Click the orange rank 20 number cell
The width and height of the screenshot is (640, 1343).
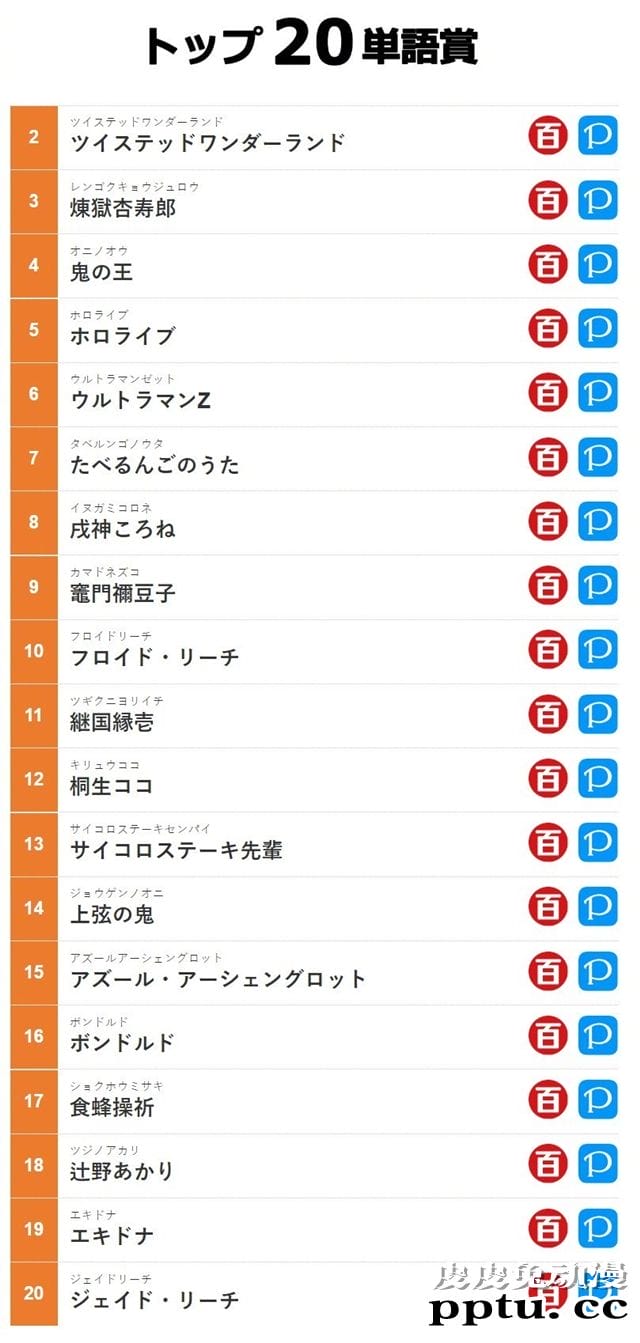pyautogui.click(x=34, y=1293)
